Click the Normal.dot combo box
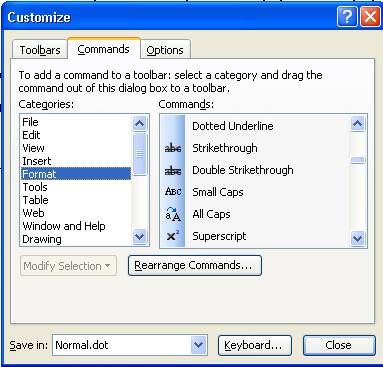383x367 pixels. pos(130,345)
